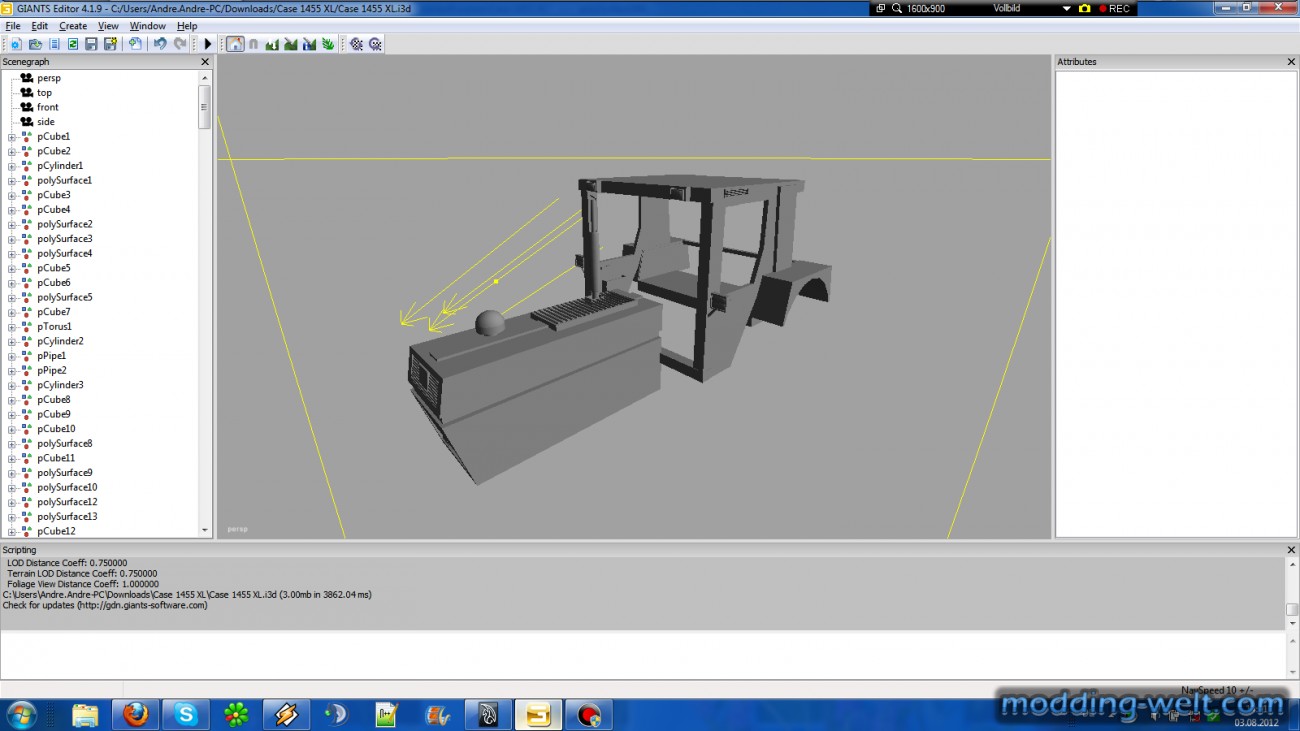Image resolution: width=1300 pixels, height=731 pixels.
Task: Click the yellow camera screenshot icon
Action: tap(1084, 8)
